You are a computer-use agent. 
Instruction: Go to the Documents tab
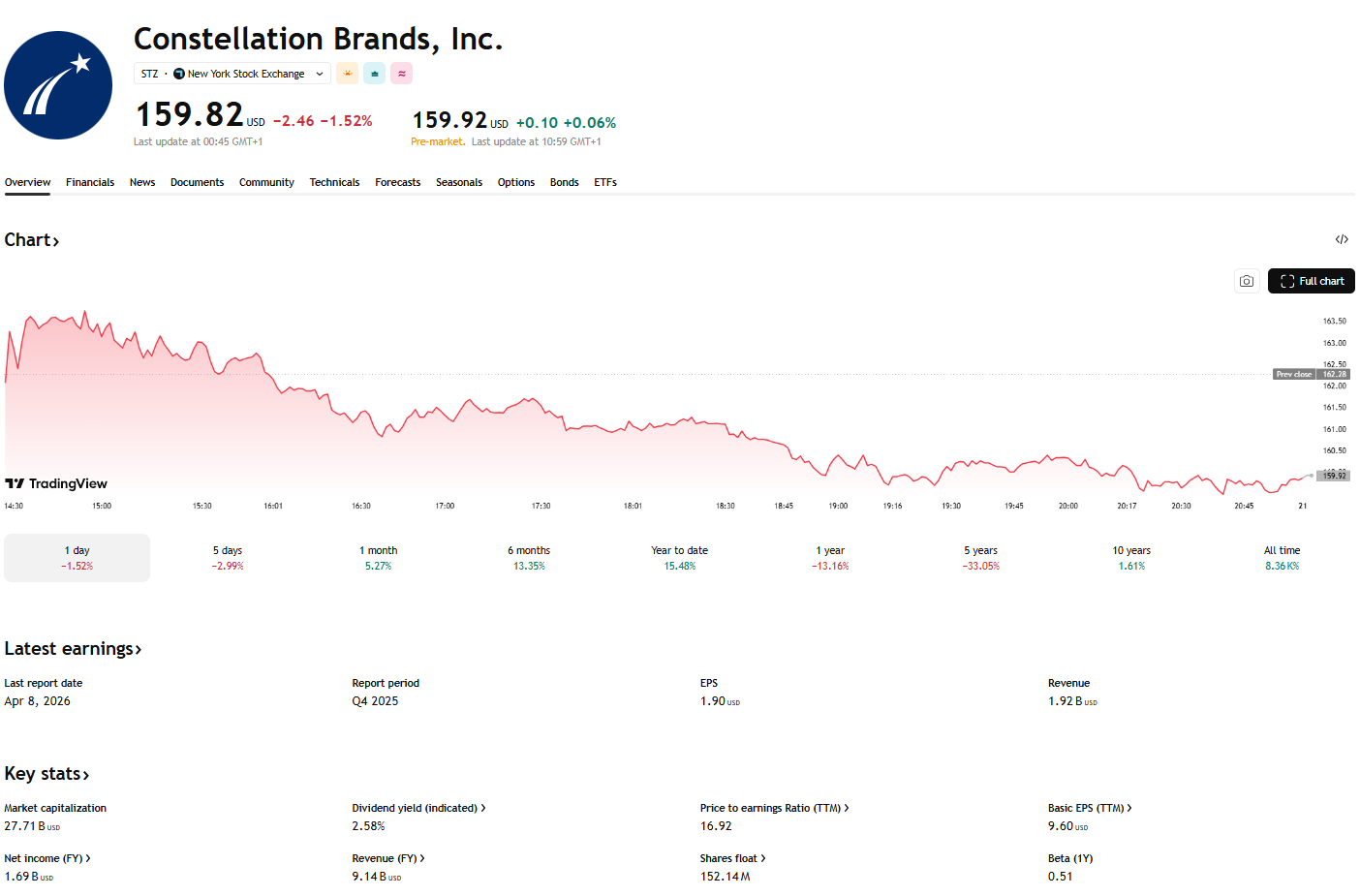pyautogui.click(x=197, y=182)
